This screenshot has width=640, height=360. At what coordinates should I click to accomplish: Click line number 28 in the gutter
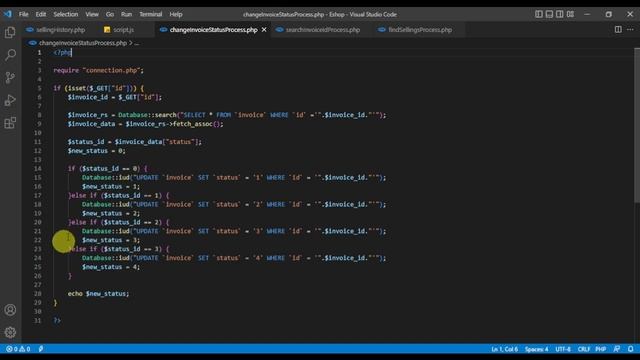38,293
